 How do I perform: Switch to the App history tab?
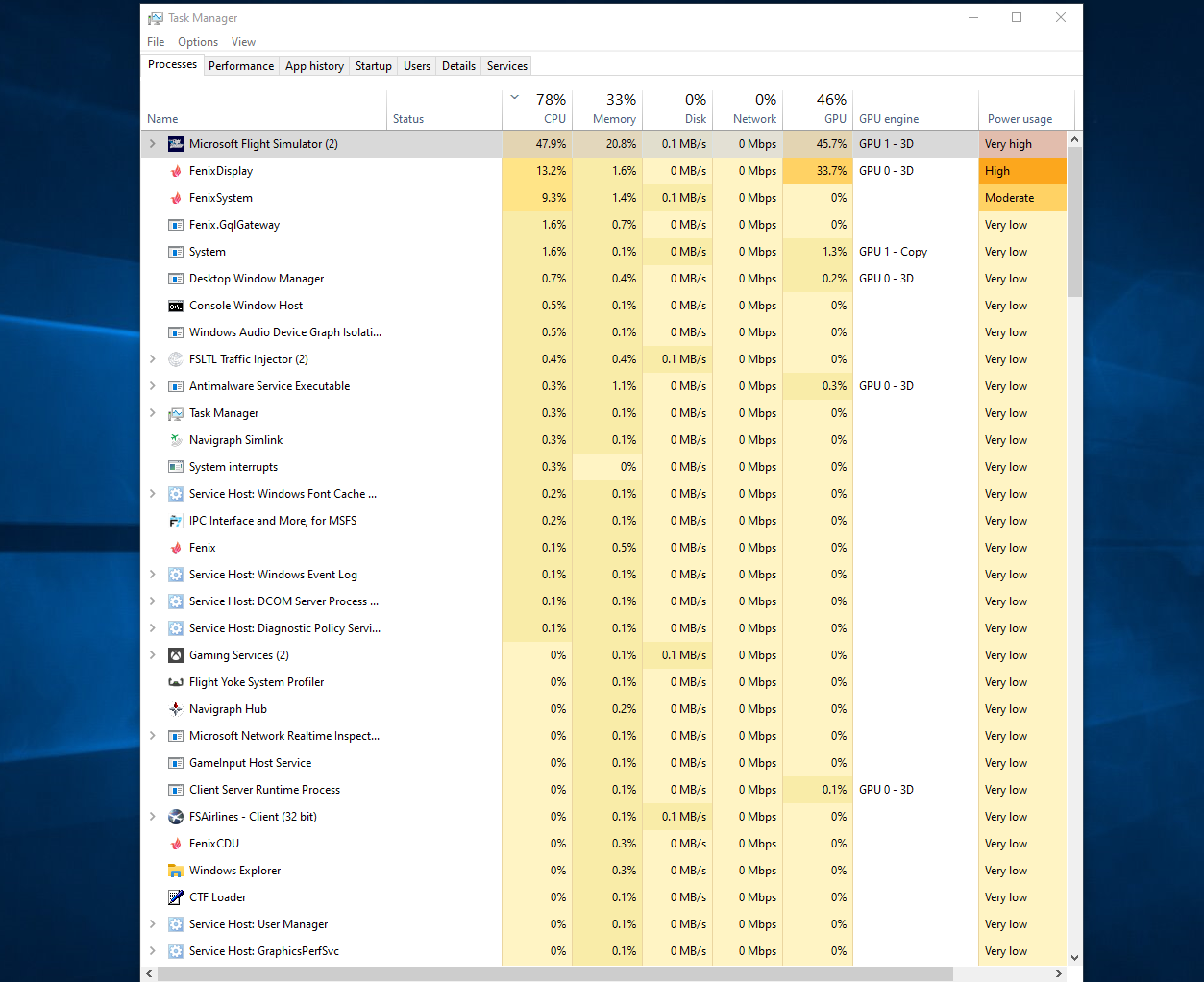pos(314,66)
